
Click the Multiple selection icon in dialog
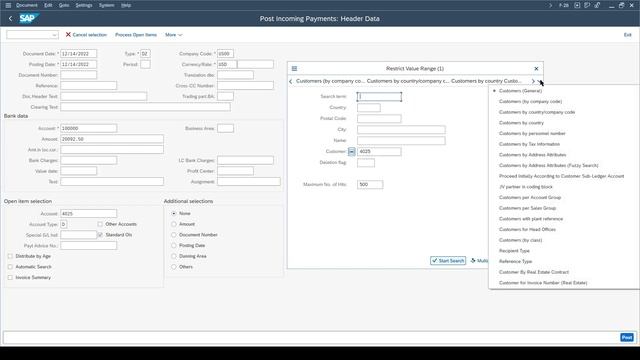(473, 260)
